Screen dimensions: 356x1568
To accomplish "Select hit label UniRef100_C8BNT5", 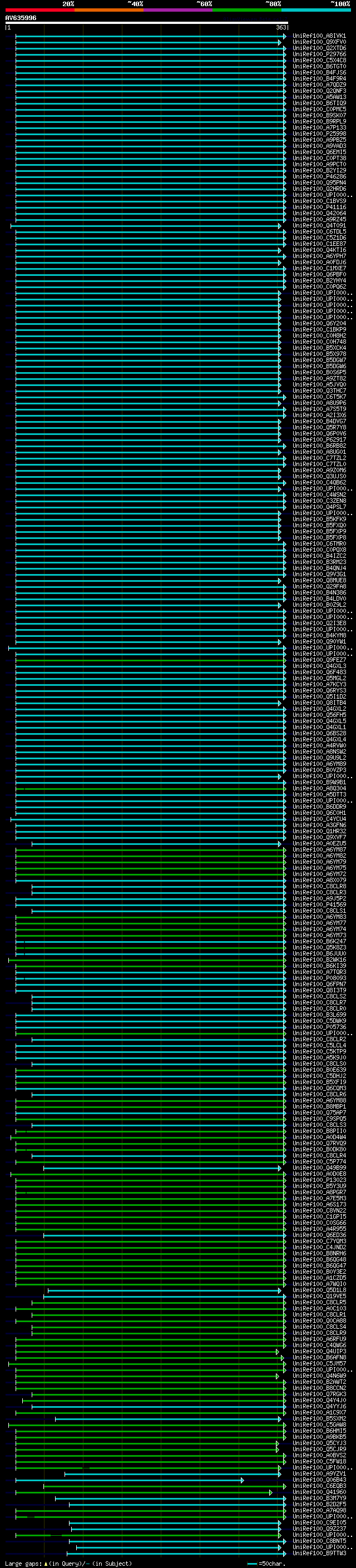I will (x=319, y=1541).
